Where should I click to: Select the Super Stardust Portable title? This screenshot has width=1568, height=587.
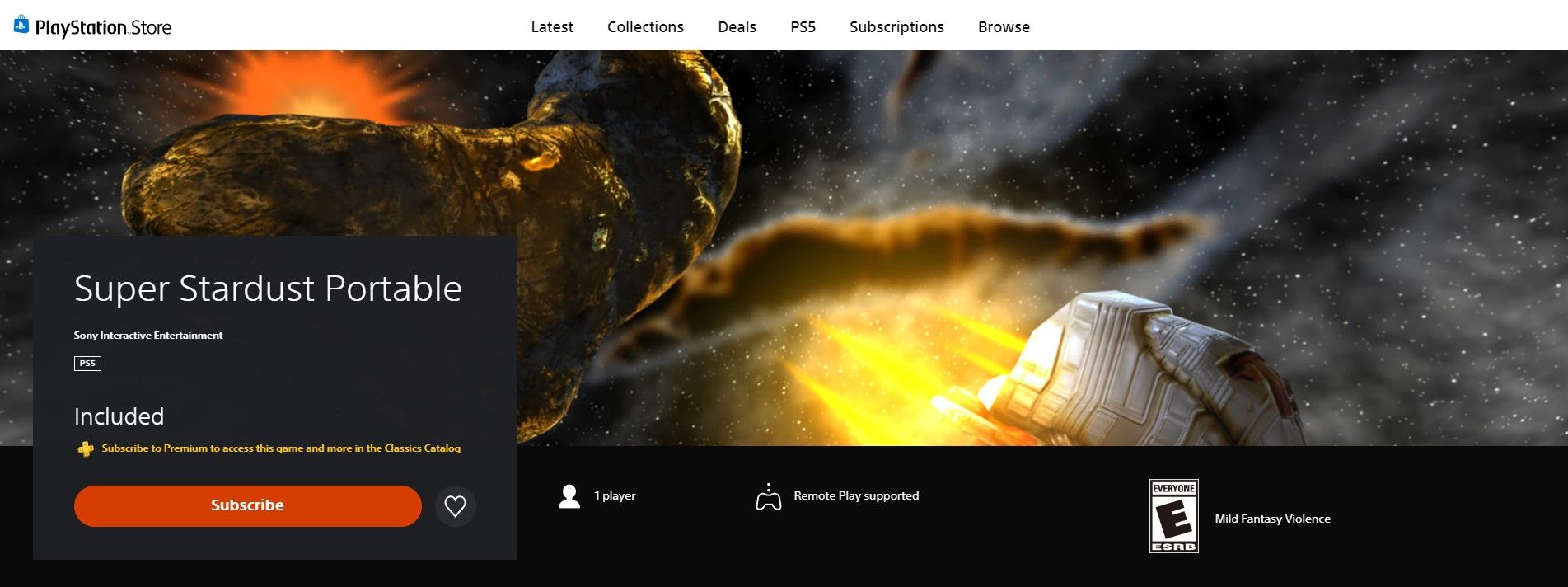tap(268, 289)
